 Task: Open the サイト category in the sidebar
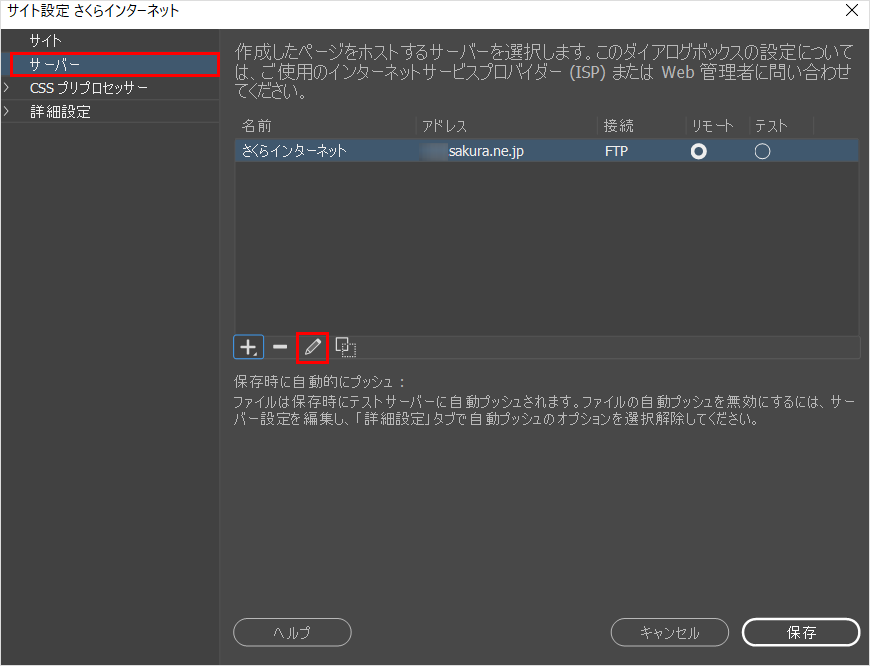tap(46, 40)
